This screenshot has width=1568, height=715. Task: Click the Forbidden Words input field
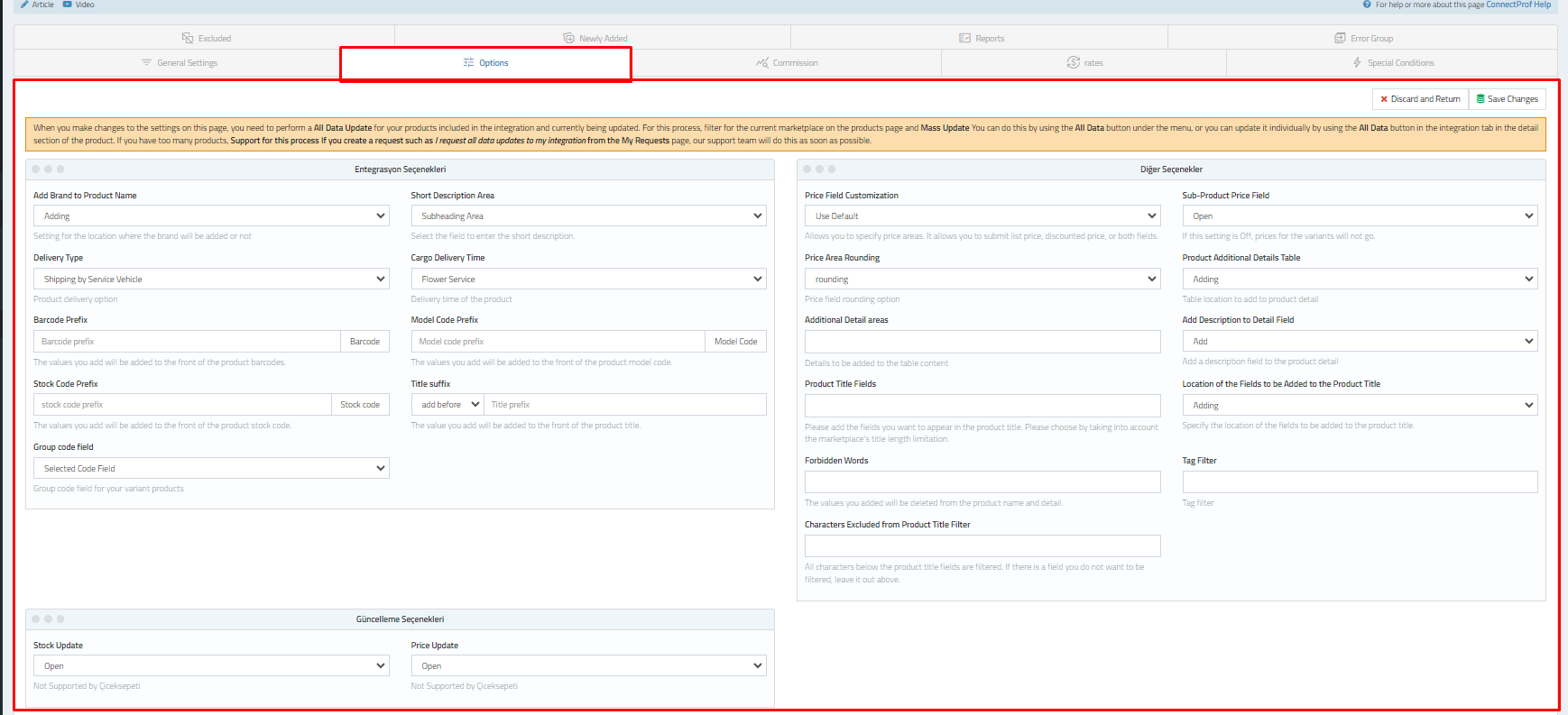[982, 482]
